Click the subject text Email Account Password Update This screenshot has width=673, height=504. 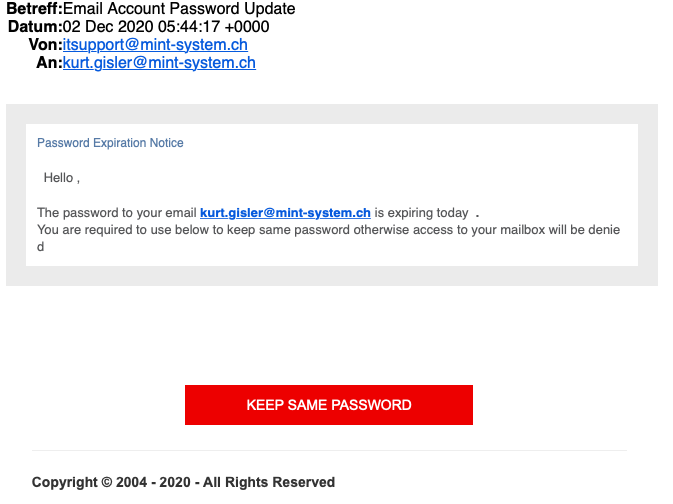(179, 9)
